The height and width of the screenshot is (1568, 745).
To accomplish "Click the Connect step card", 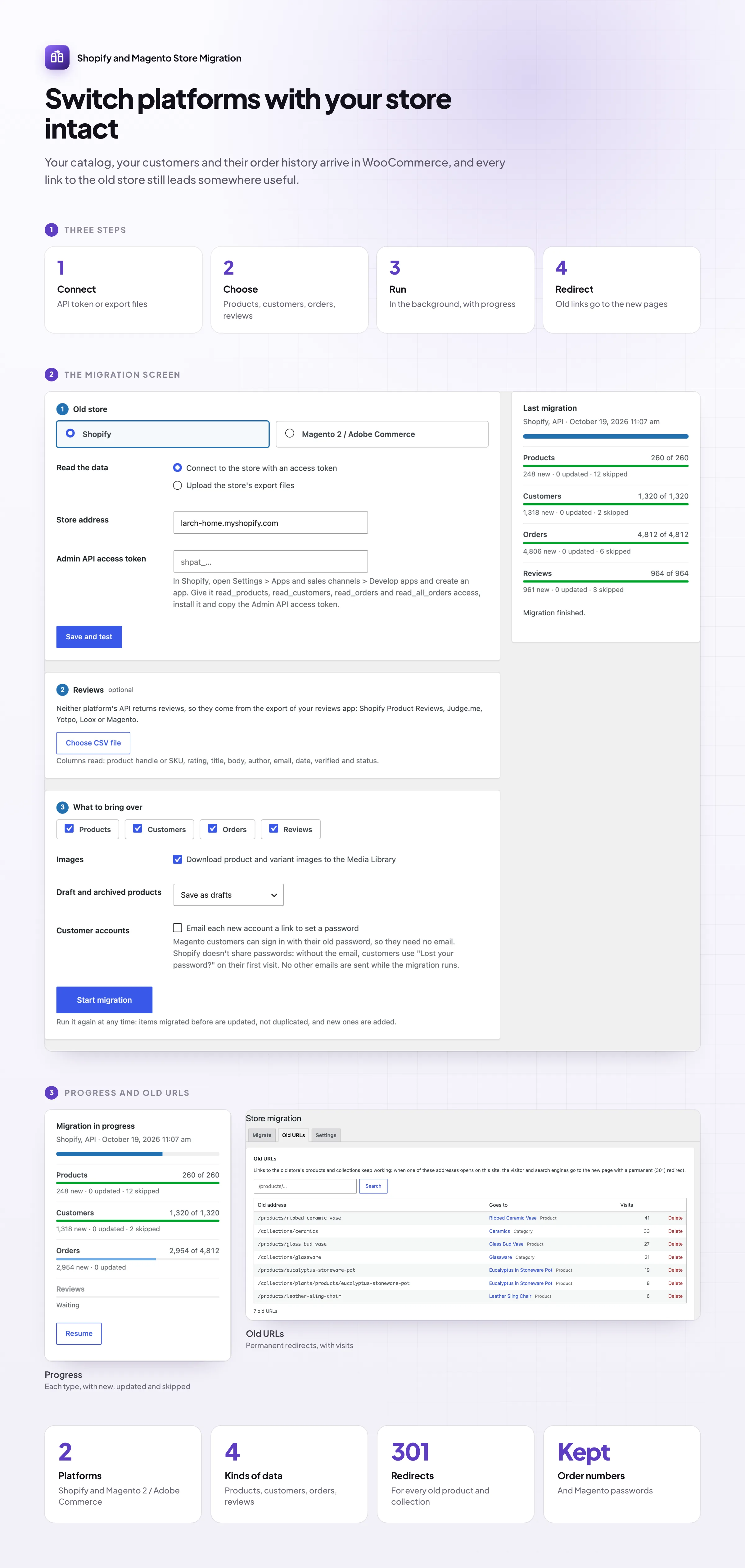I will pos(124,290).
